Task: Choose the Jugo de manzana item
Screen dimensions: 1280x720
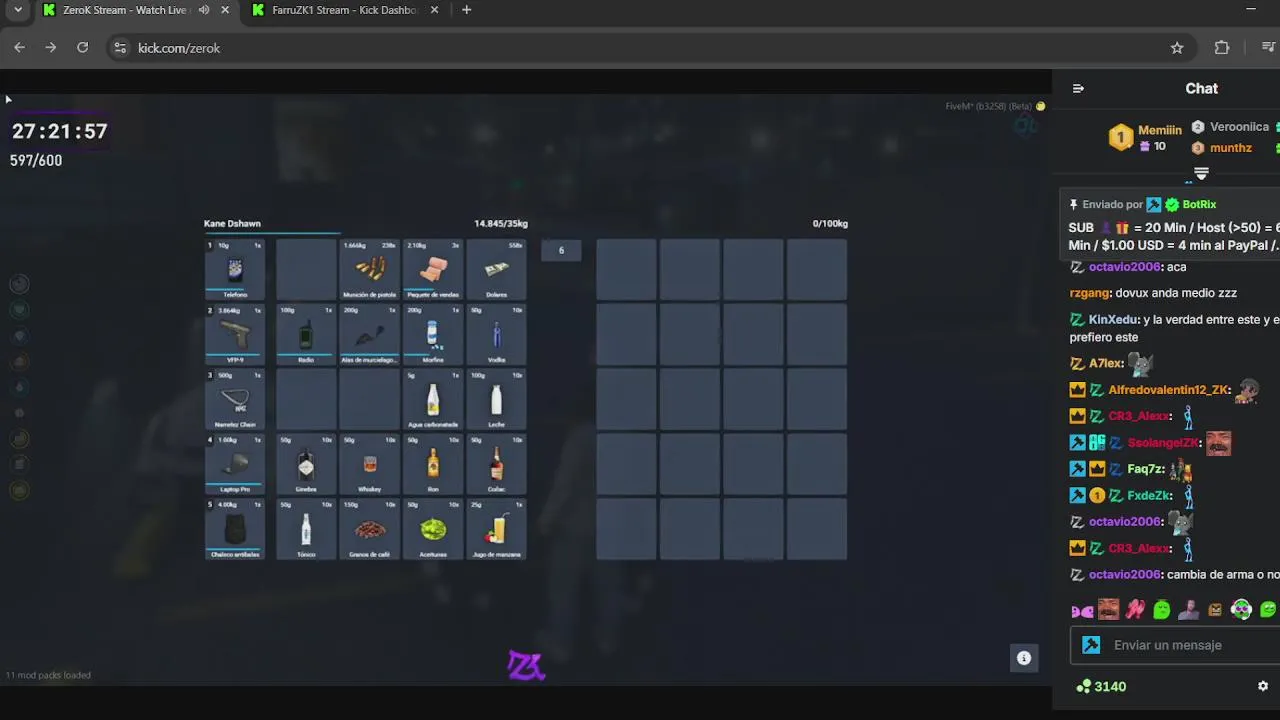Action: point(496,530)
